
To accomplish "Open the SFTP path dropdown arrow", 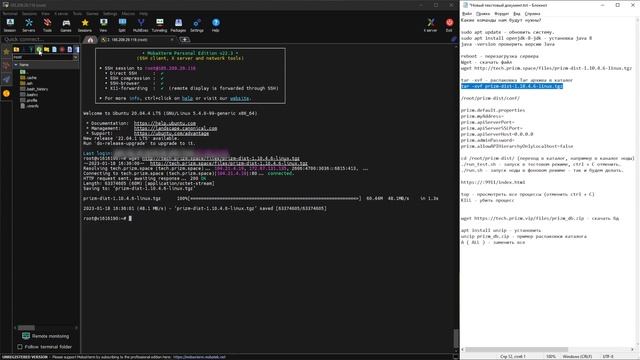I will [76, 58].
